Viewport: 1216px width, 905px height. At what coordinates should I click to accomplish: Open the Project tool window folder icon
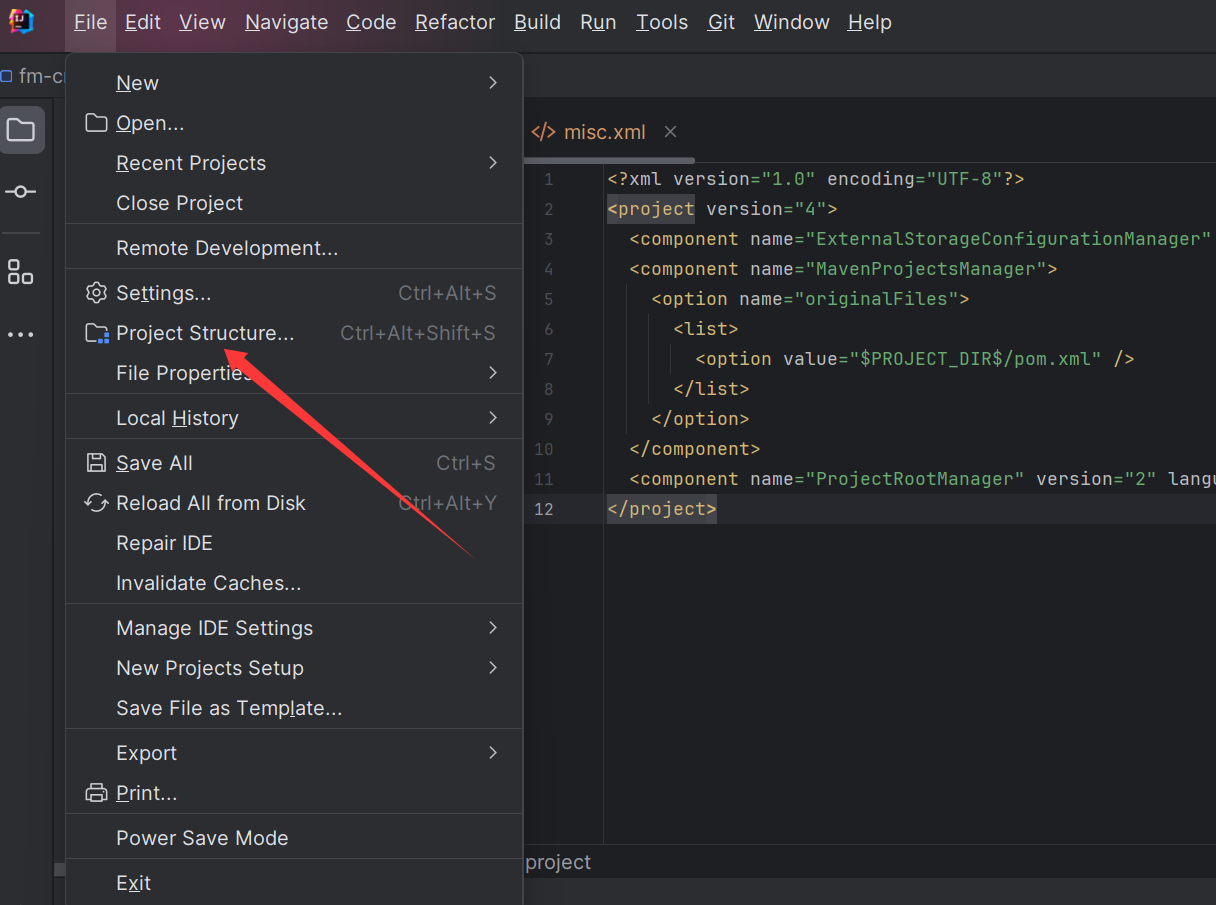21,130
